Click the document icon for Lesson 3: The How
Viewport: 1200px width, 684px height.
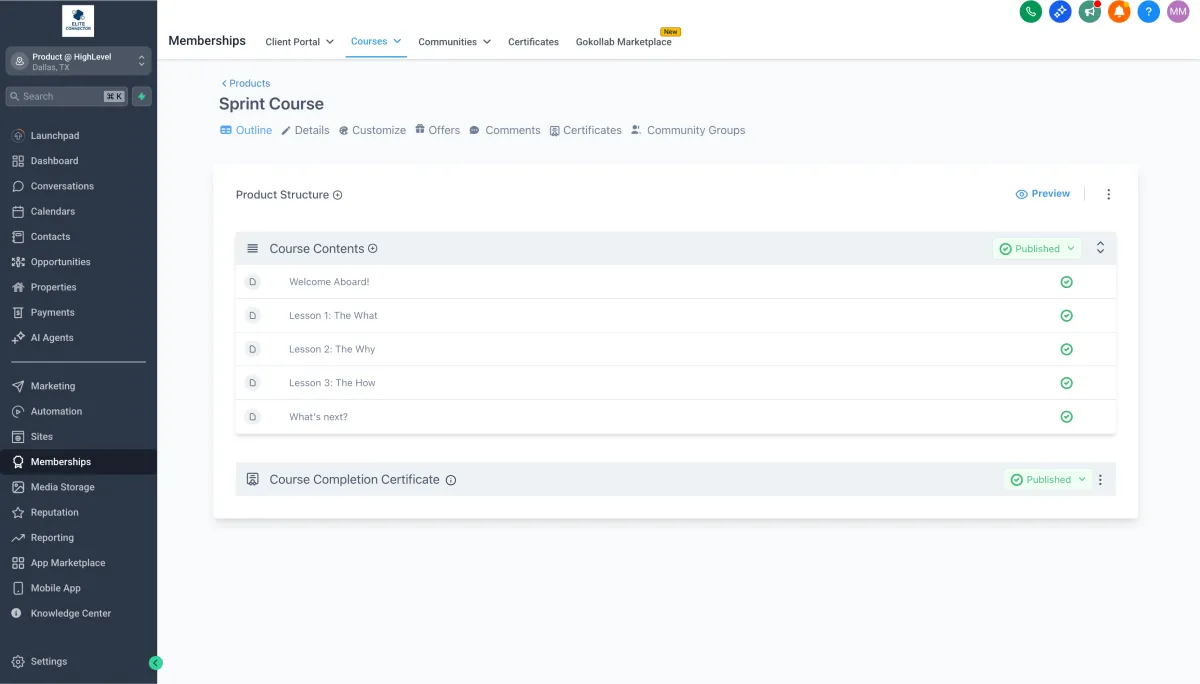pos(252,383)
